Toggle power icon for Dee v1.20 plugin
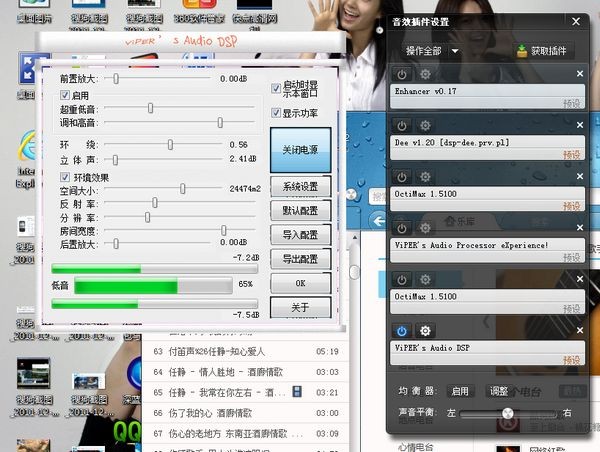 (402, 126)
